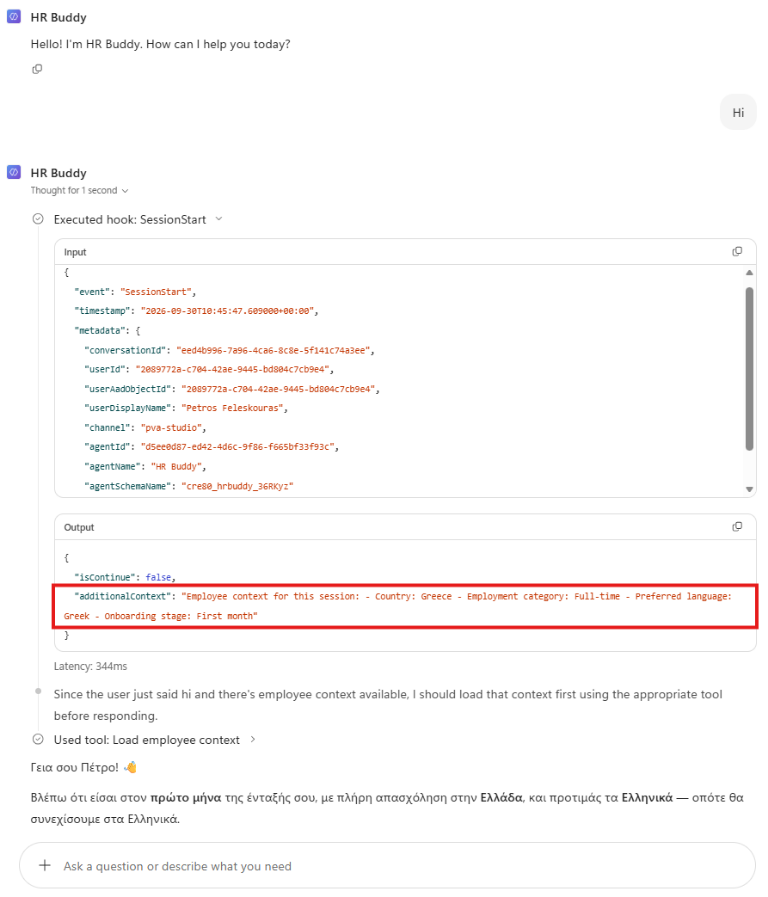Viewport: 768px width, 897px height.
Task: Click the "timestamp" value line in Input
Action: click(x=196, y=311)
